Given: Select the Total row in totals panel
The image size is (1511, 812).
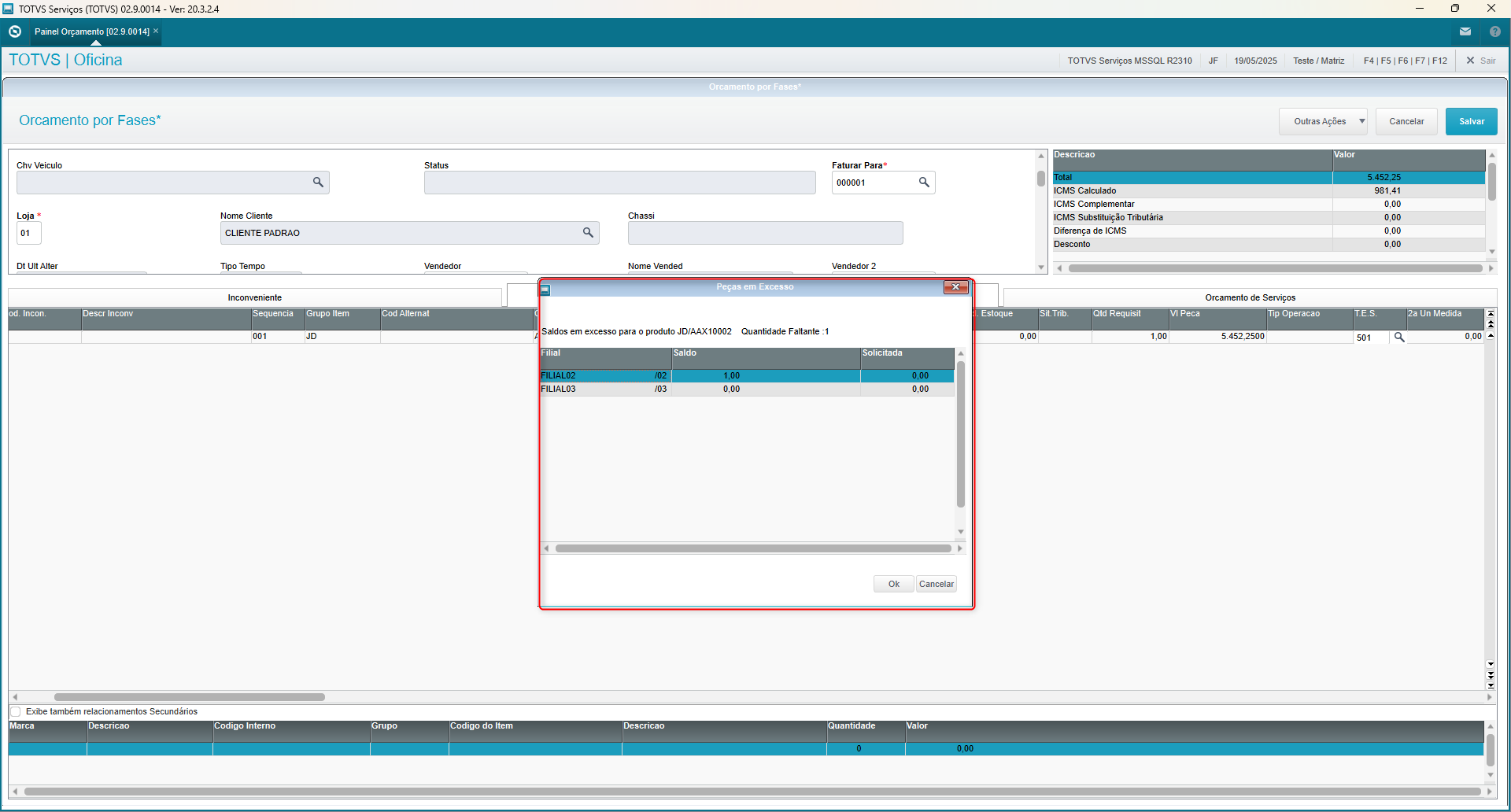Looking at the screenshot, I should [1269, 178].
